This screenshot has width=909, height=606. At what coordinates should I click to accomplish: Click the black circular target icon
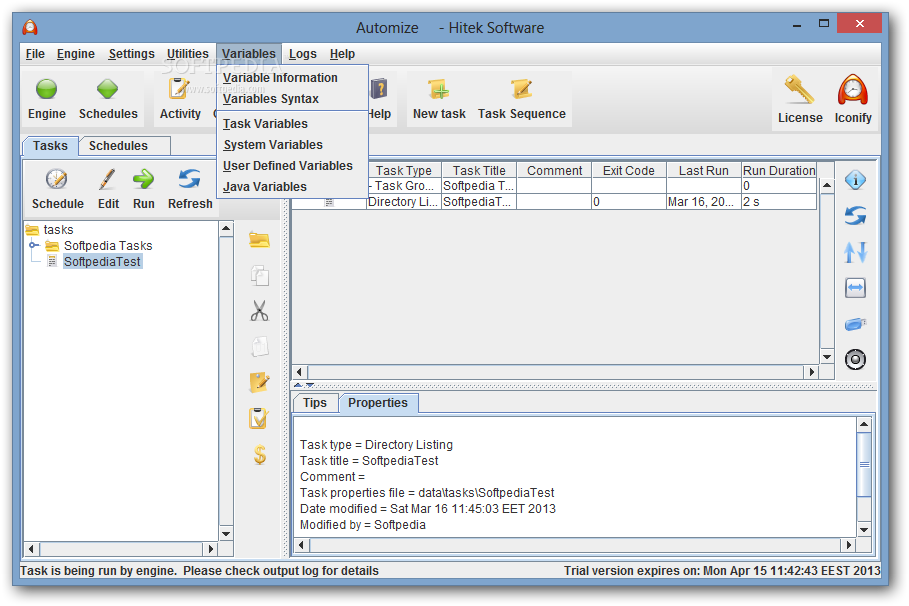(855, 360)
